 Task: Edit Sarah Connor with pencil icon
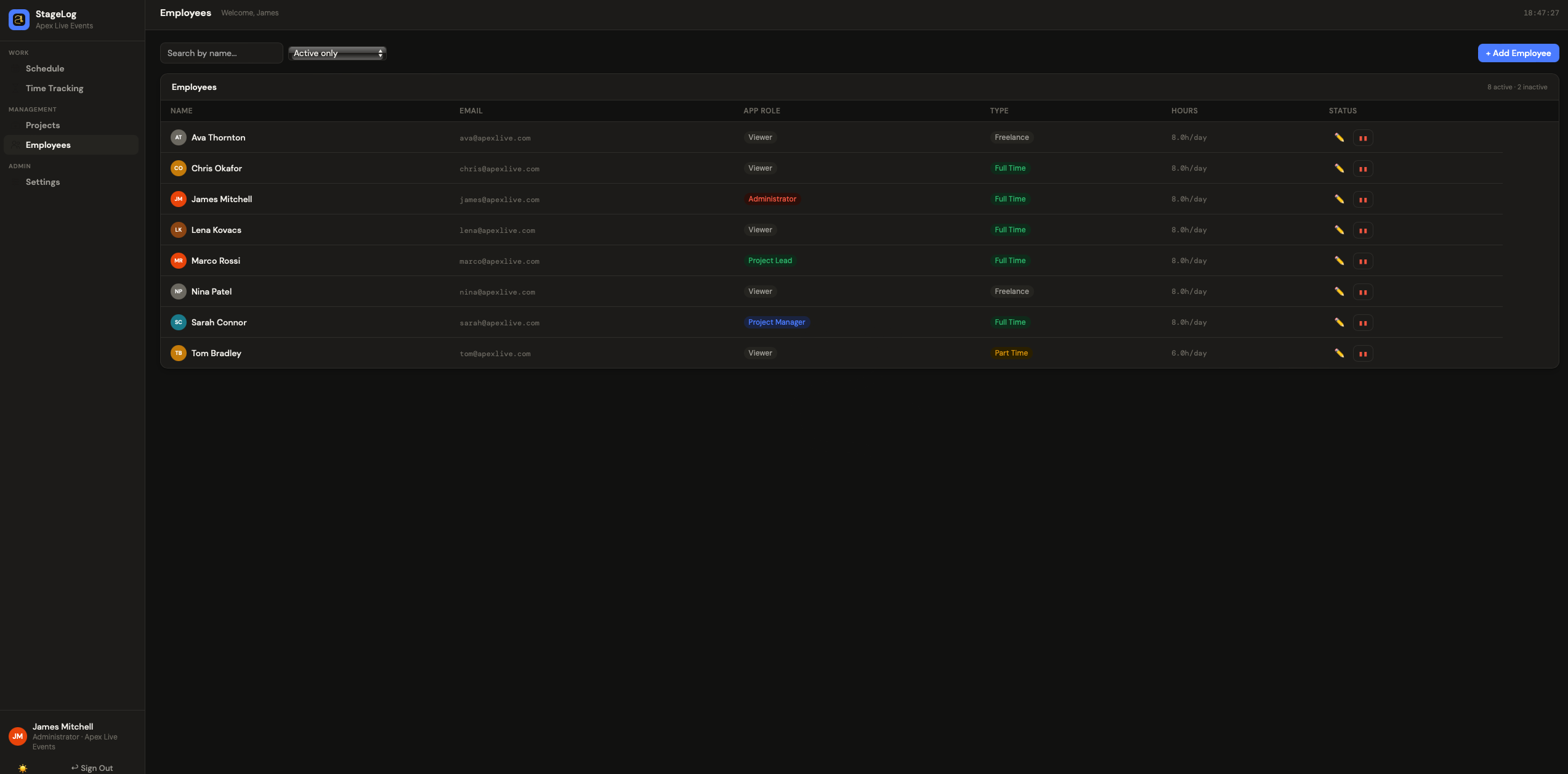1339,322
